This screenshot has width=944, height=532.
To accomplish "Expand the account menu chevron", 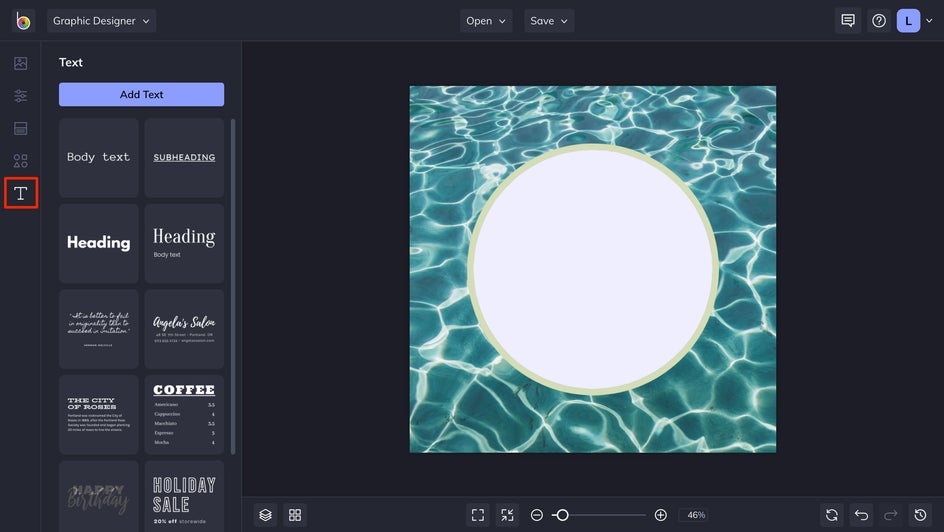I will pos(929,21).
